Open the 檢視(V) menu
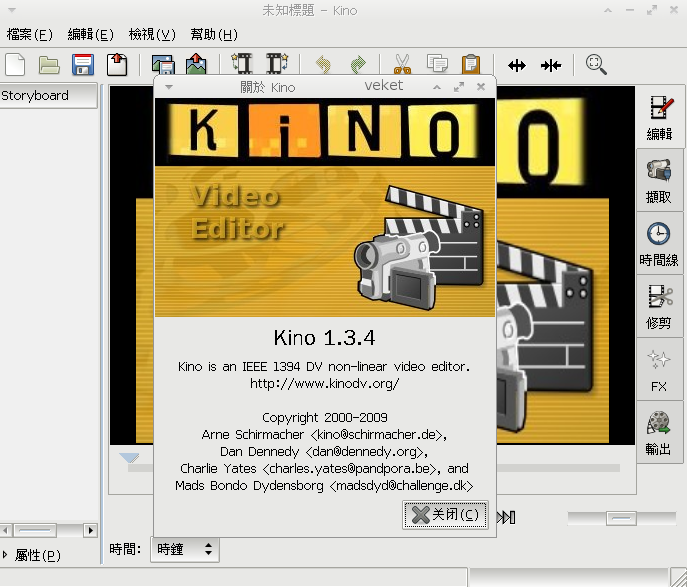Viewport: 687px width, 587px height. [x=152, y=34]
